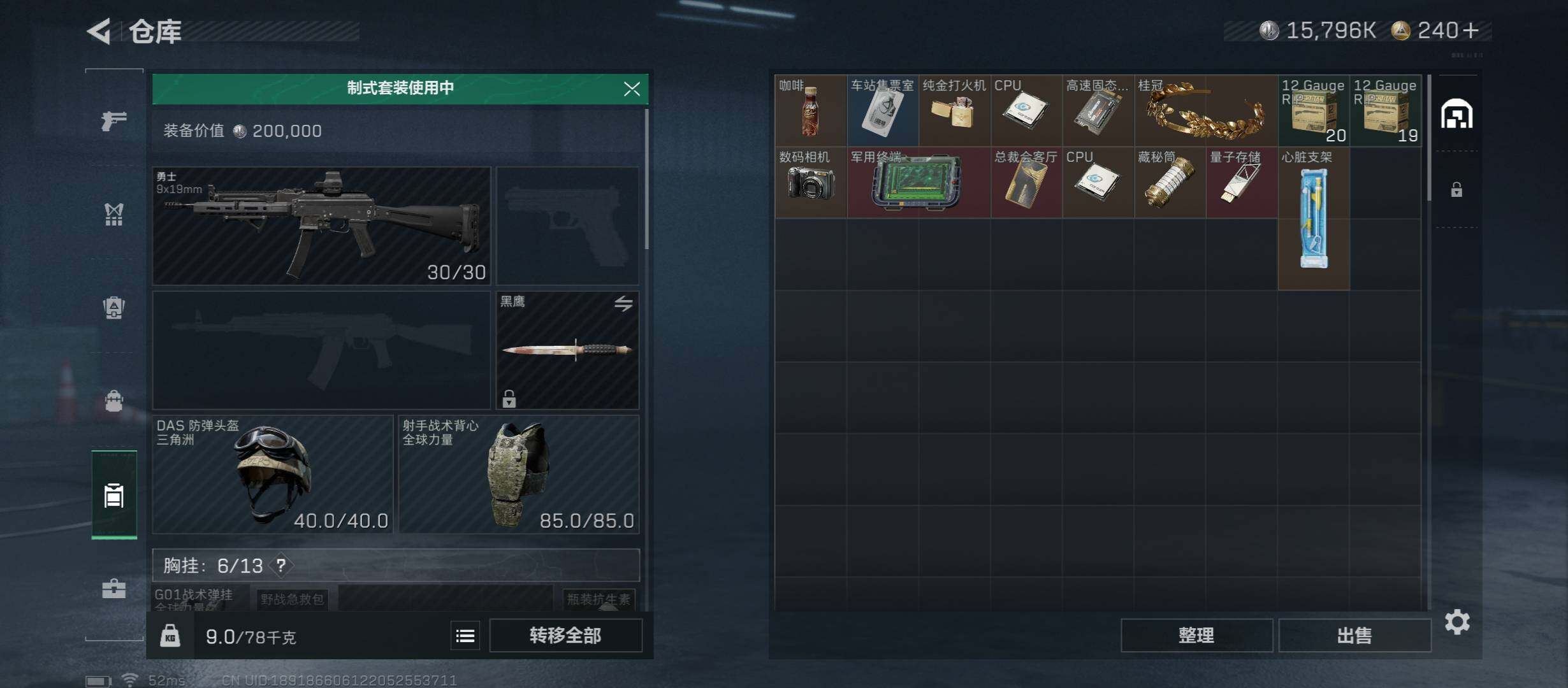Screen dimensions: 1568x688
Task: Open the settings gear icon
Action: 1457,622
